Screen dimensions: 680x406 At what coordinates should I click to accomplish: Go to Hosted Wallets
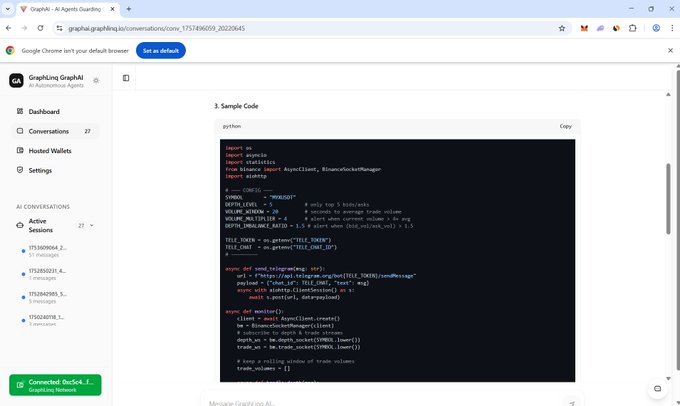coord(50,151)
